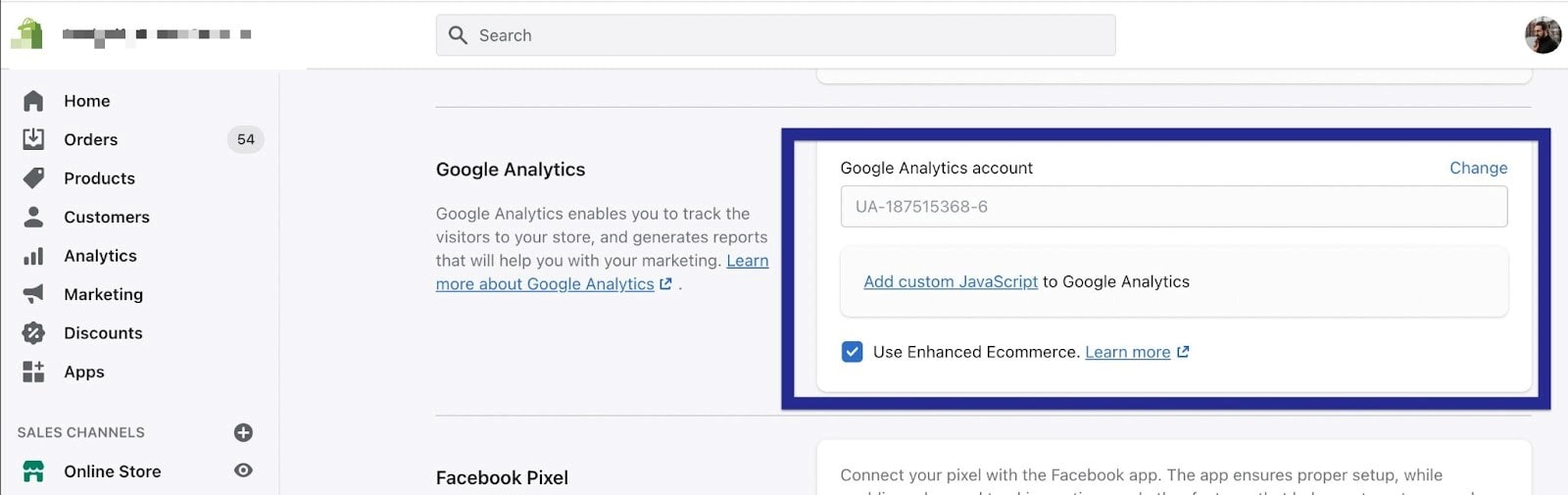
Task: Uncheck Use Enhanced Ecommerce checkbox
Action: (852, 352)
